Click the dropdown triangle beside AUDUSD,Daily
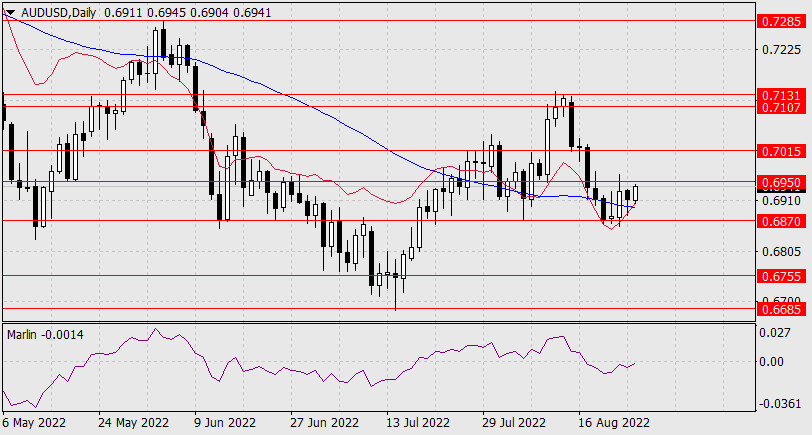812x435 pixels. pyautogui.click(x=10, y=9)
